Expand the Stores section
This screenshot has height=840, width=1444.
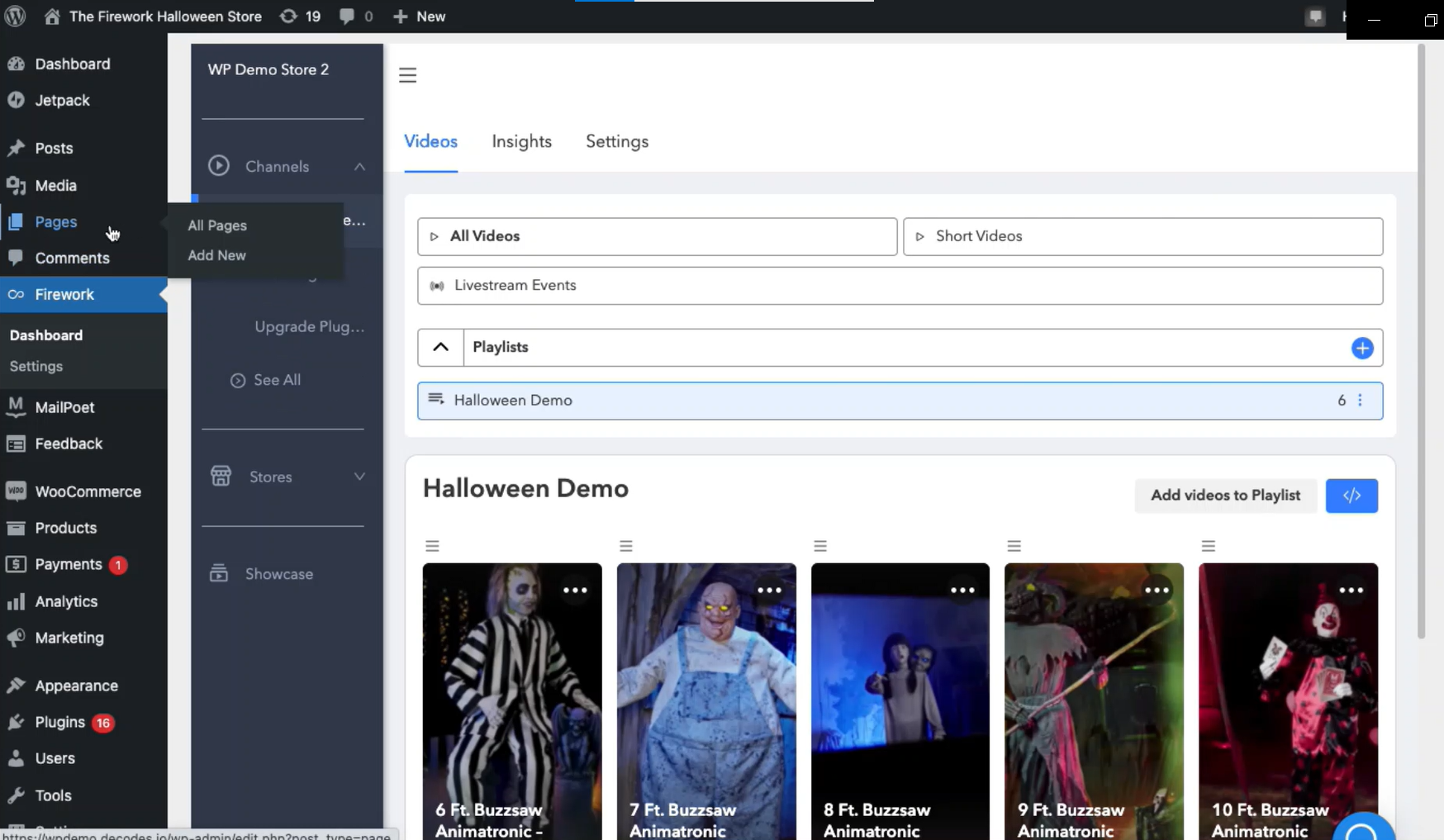[359, 476]
